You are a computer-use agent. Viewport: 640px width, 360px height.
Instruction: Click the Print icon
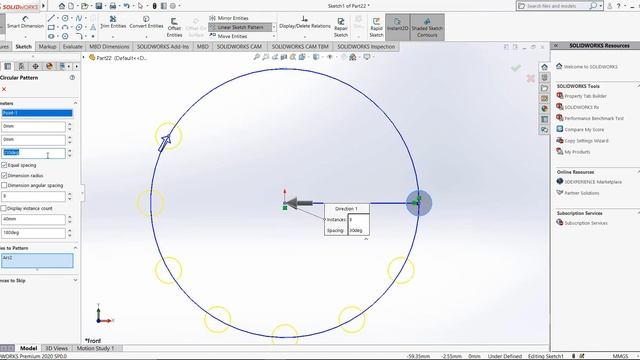(x=113, y=6)
